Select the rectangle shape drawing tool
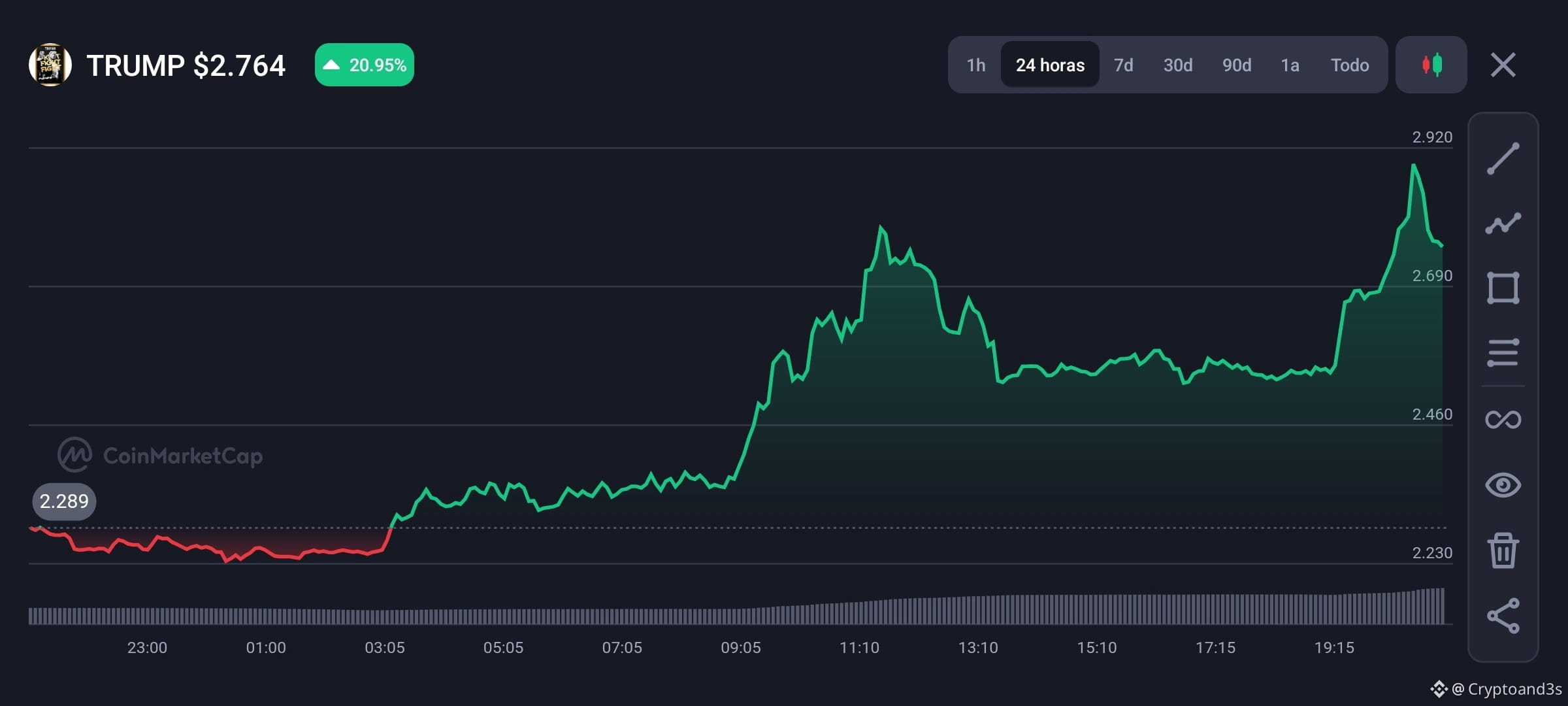This screenshot has width=1568, height=706. point(1503,288)
